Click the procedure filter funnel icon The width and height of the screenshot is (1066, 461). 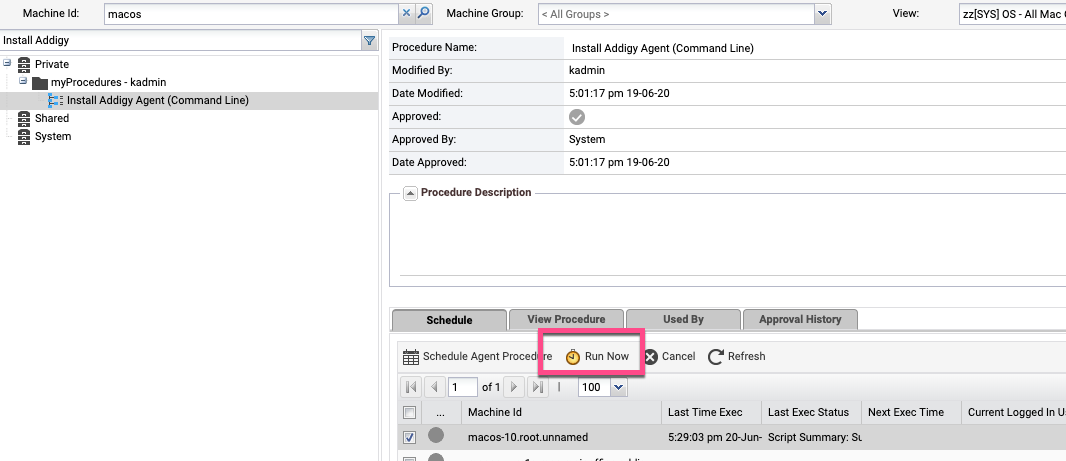[x=369, y=41]
